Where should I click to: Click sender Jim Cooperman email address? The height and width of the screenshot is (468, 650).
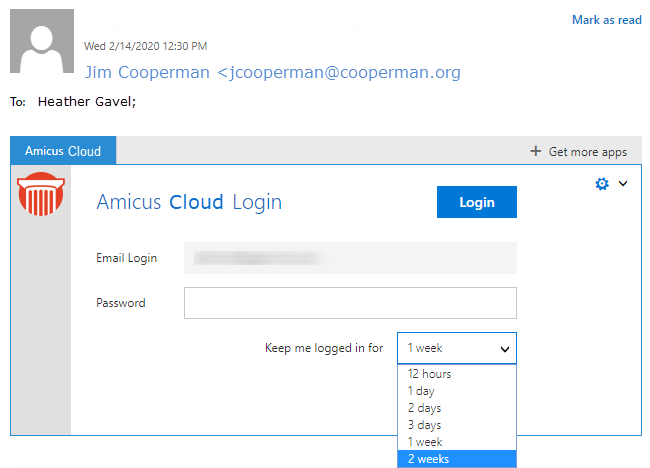click(x=272, y=72)
